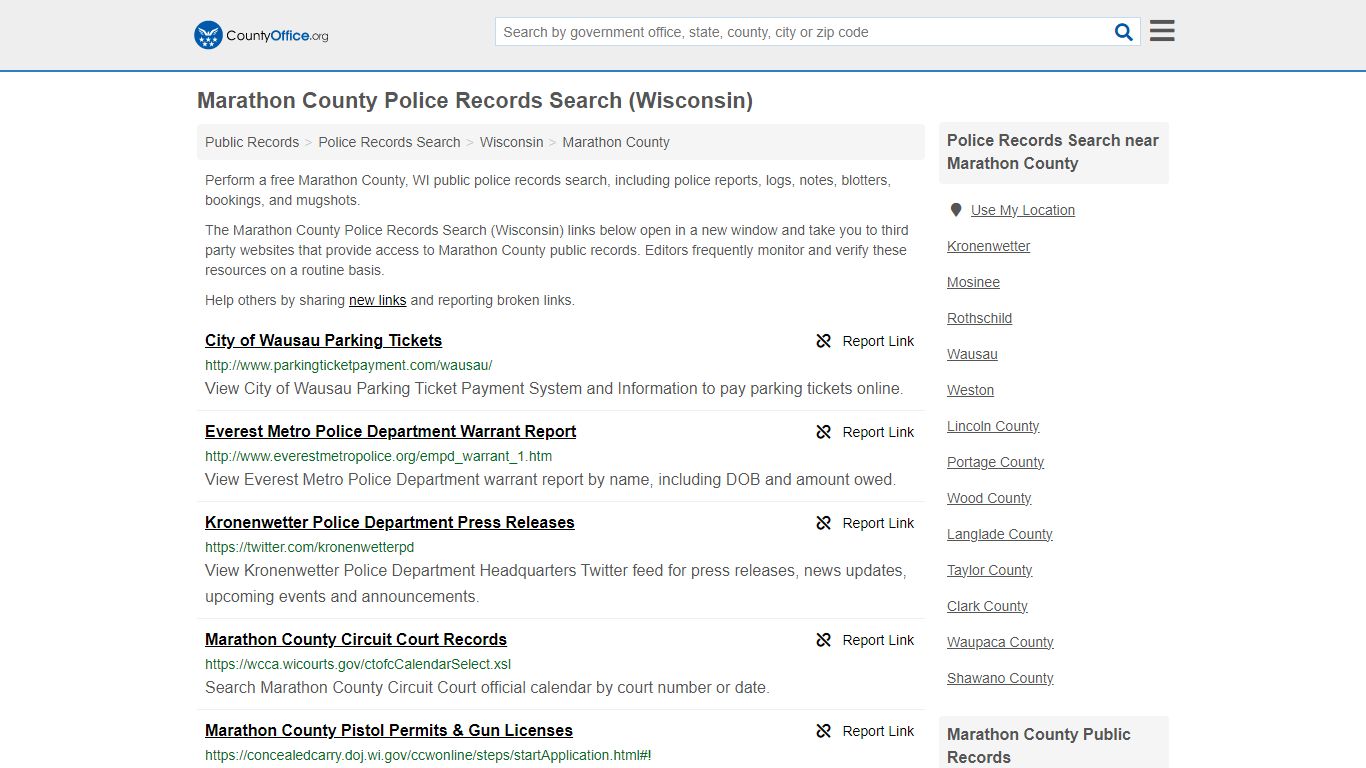The height and width of the screenshot is (768, 1366).
Task: Open Wood County link
Action: [989, 498]
